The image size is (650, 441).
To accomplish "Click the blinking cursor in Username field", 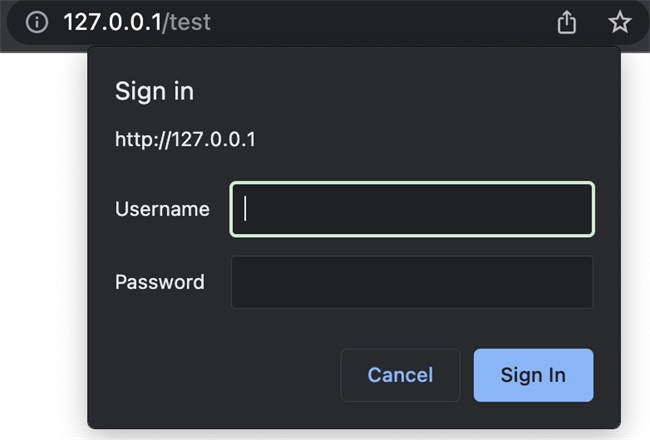I will click(x=246, y=208).
